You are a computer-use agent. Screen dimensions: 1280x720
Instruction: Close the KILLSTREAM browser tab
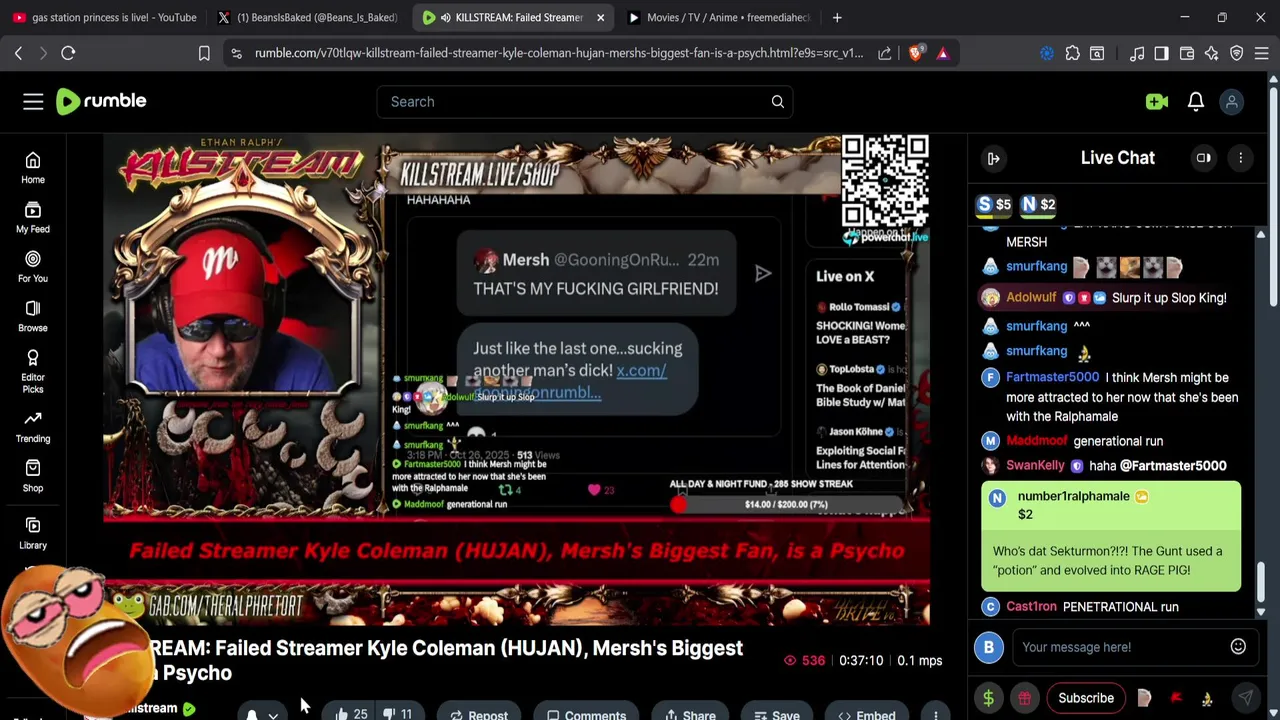[600, 17]
